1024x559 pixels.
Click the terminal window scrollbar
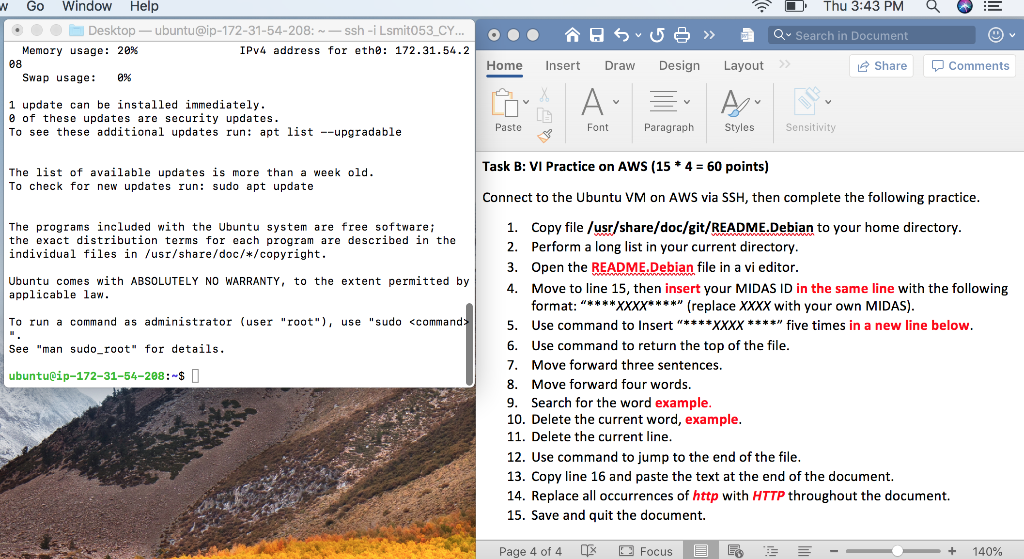pos(469,343)
